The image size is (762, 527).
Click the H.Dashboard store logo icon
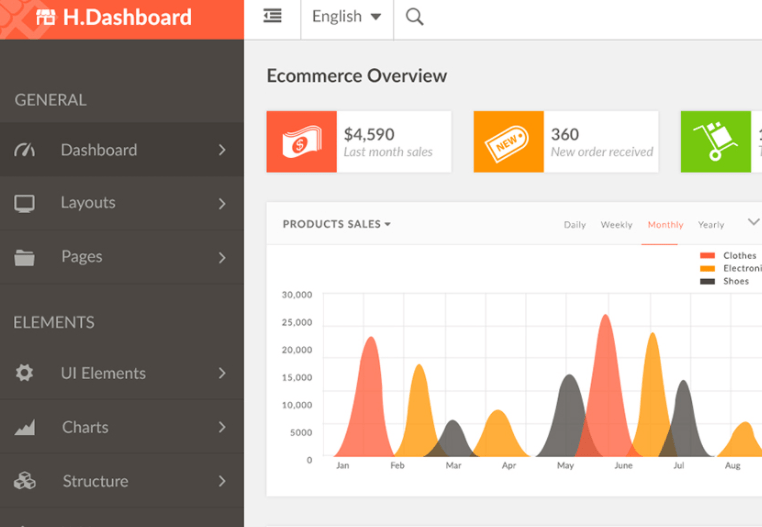pos(46,18)
